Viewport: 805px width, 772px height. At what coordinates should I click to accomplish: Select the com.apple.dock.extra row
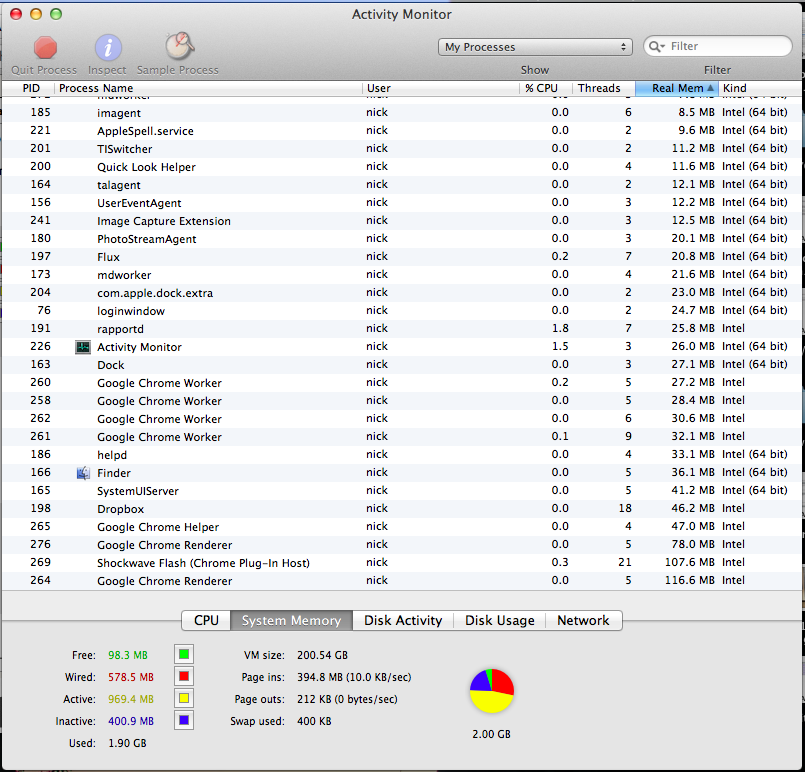pos(402,292)
